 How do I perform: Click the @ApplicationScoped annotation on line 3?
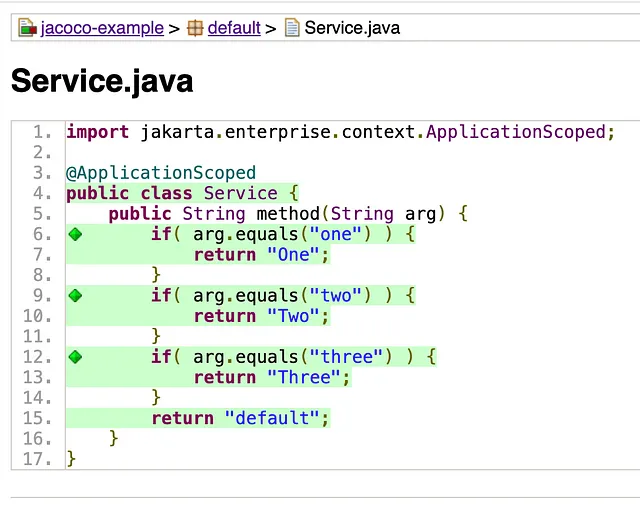click(161, 173)
